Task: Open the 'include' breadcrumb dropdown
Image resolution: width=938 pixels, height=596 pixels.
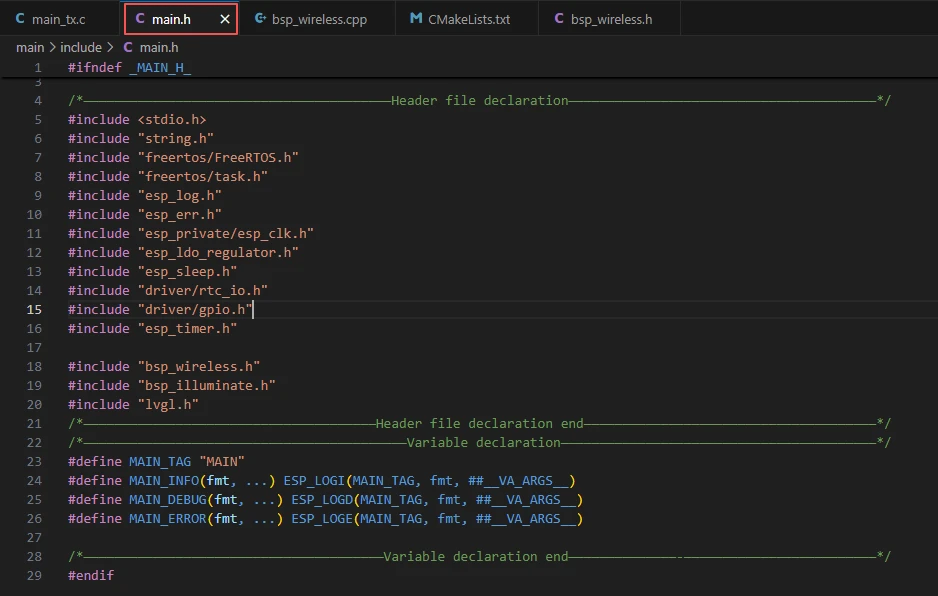Action: click(x=81, y=47)
